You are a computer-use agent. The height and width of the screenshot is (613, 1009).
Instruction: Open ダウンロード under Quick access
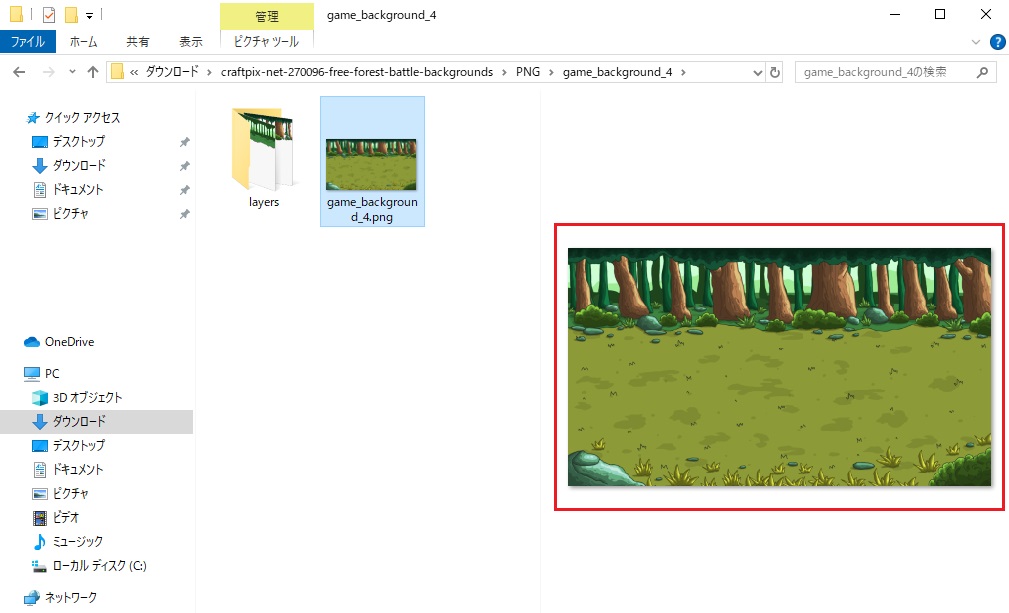click(69, 165)
